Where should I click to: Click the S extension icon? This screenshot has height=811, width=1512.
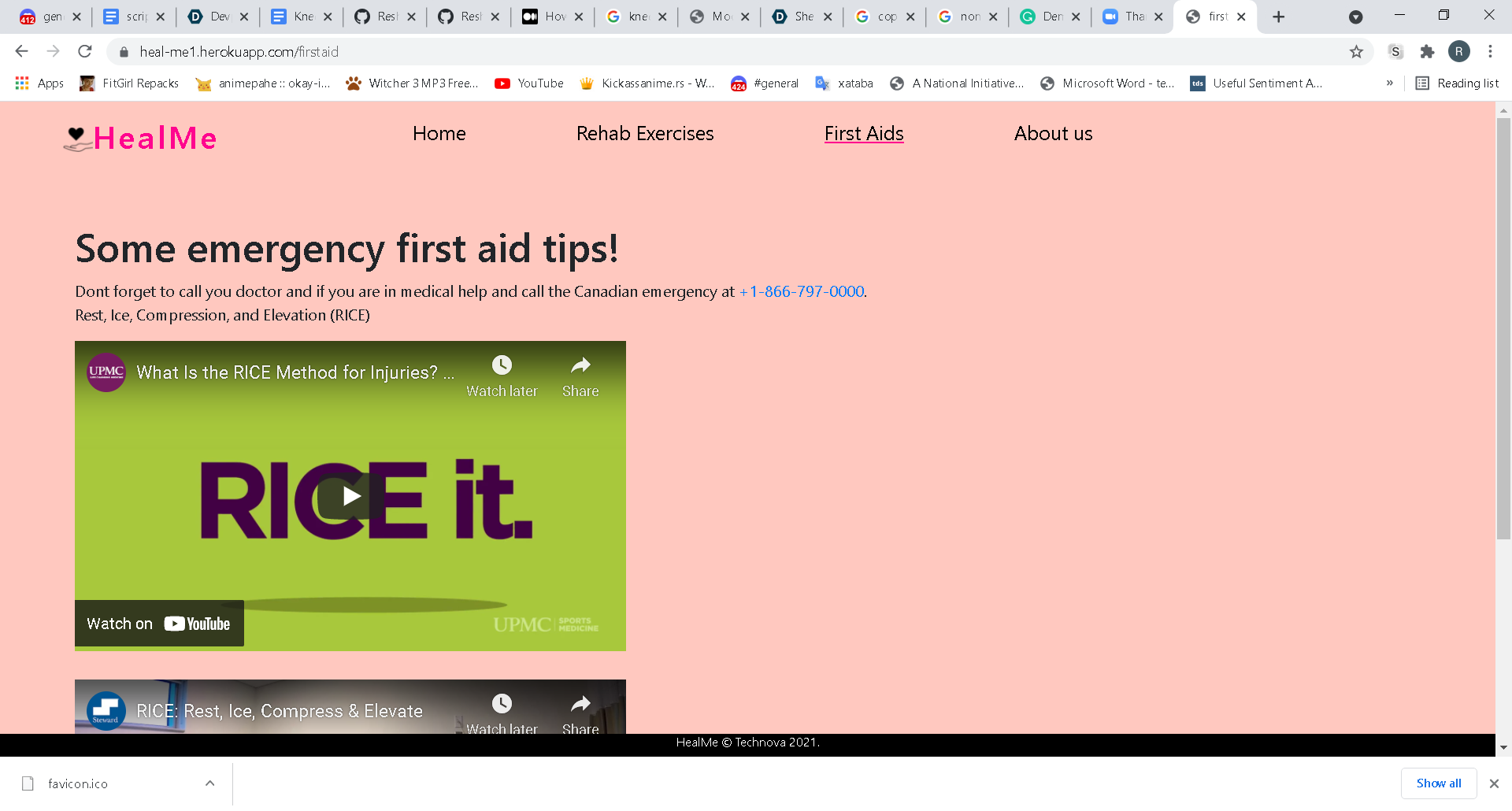point(1395,52)
